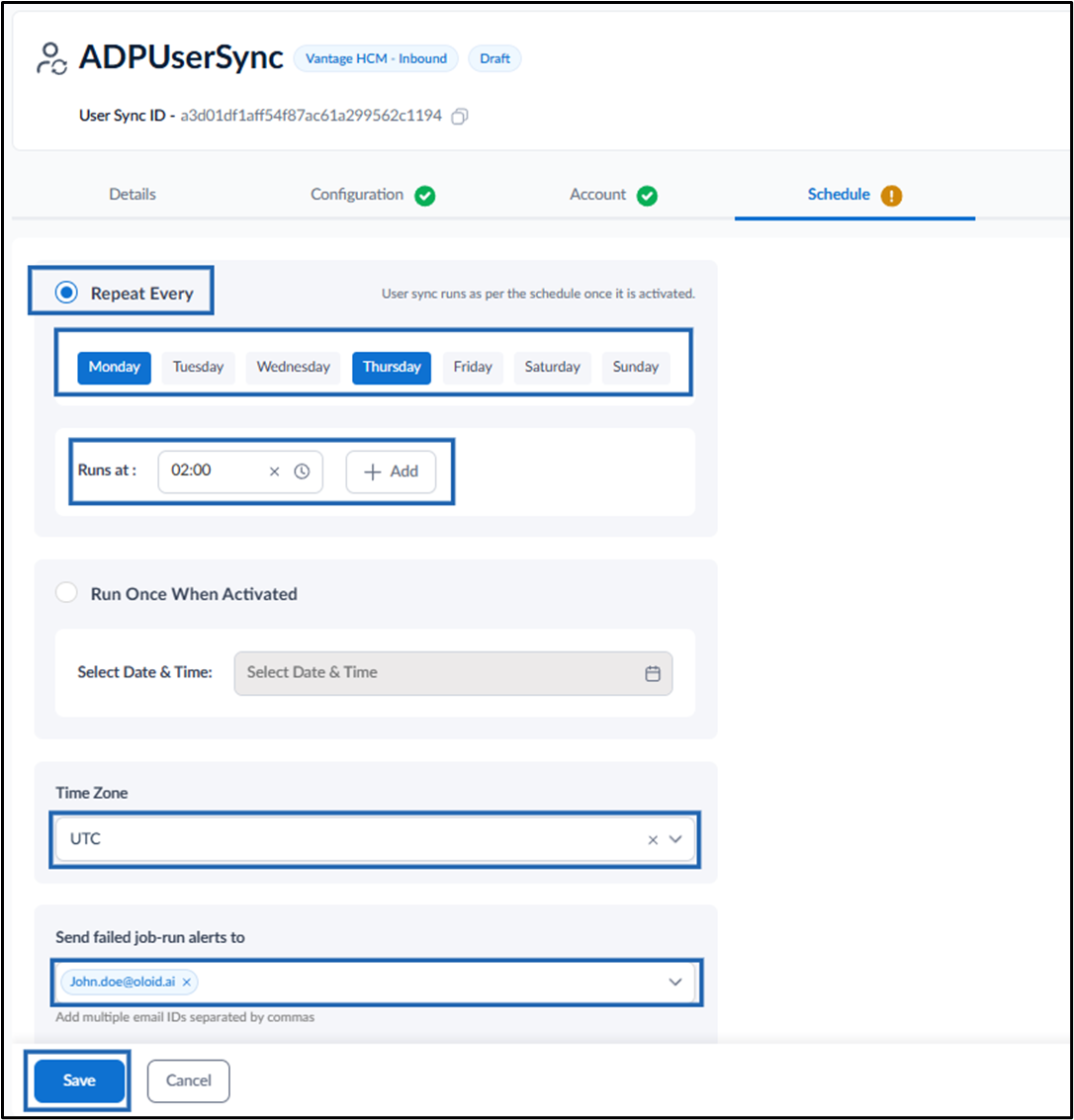
Task: Click the 'Send failed job-run alerts to' label
Action: click(150, 937)
